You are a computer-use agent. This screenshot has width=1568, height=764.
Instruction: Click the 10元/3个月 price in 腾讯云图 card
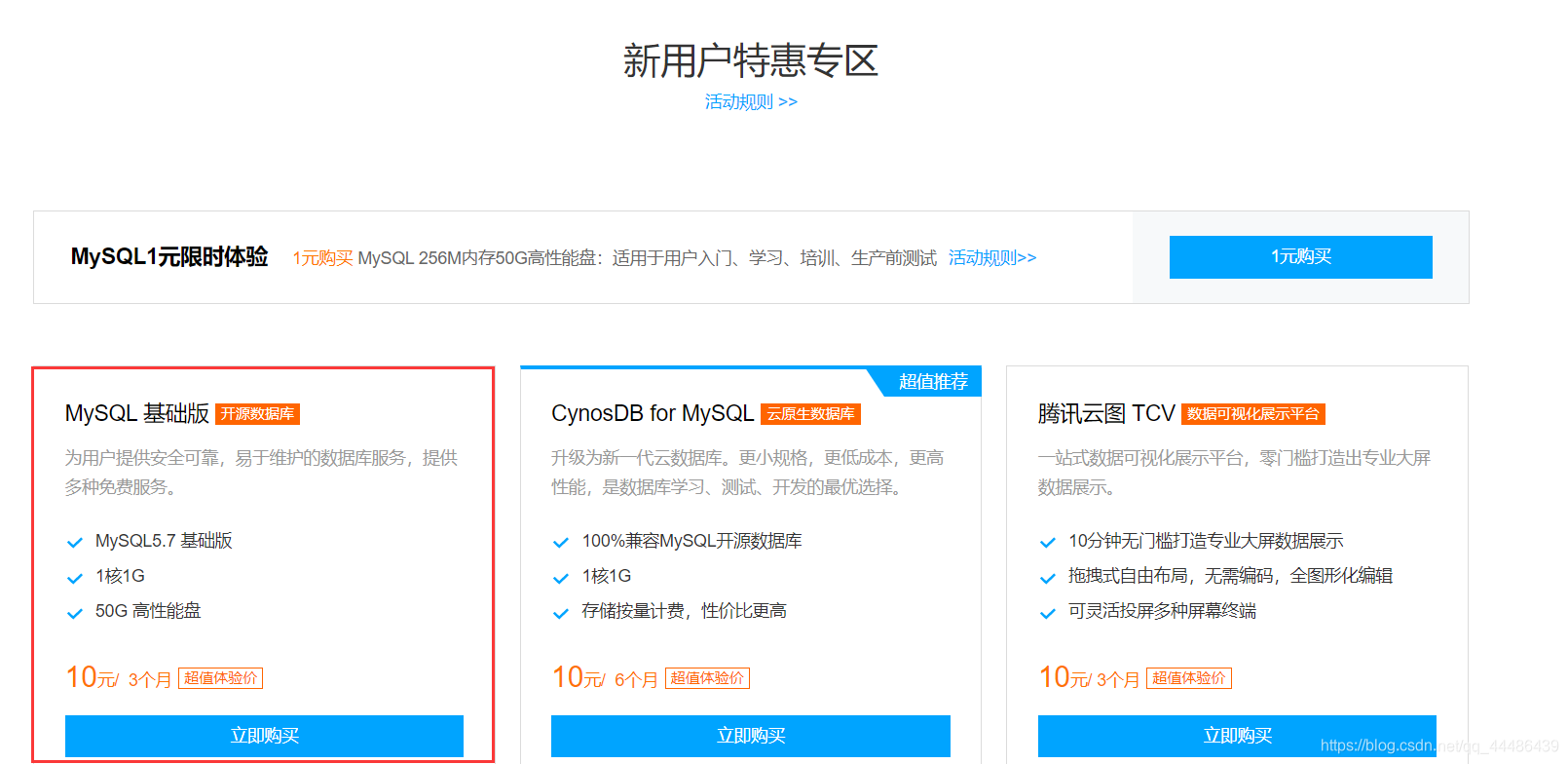1089,677
